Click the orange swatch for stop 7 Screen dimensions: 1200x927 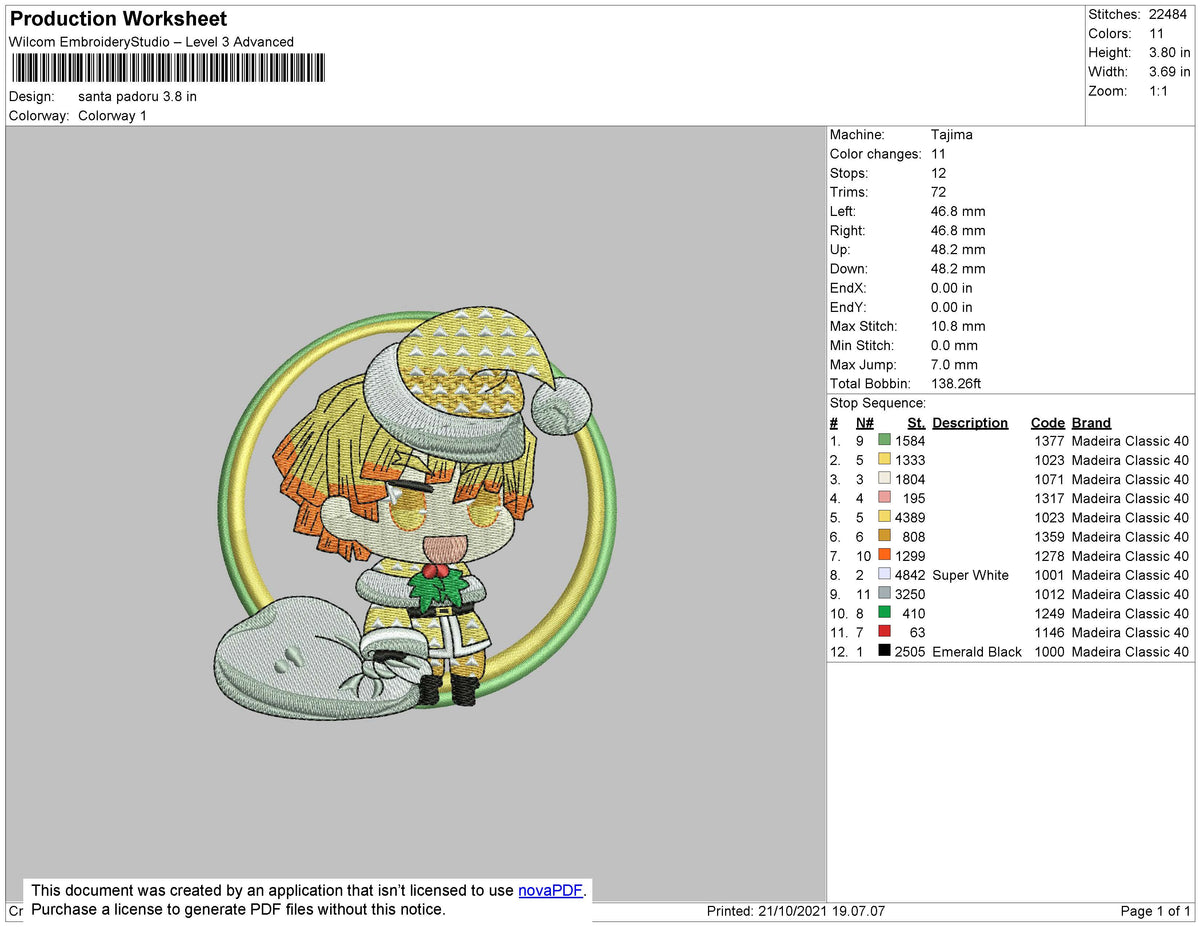885,555
